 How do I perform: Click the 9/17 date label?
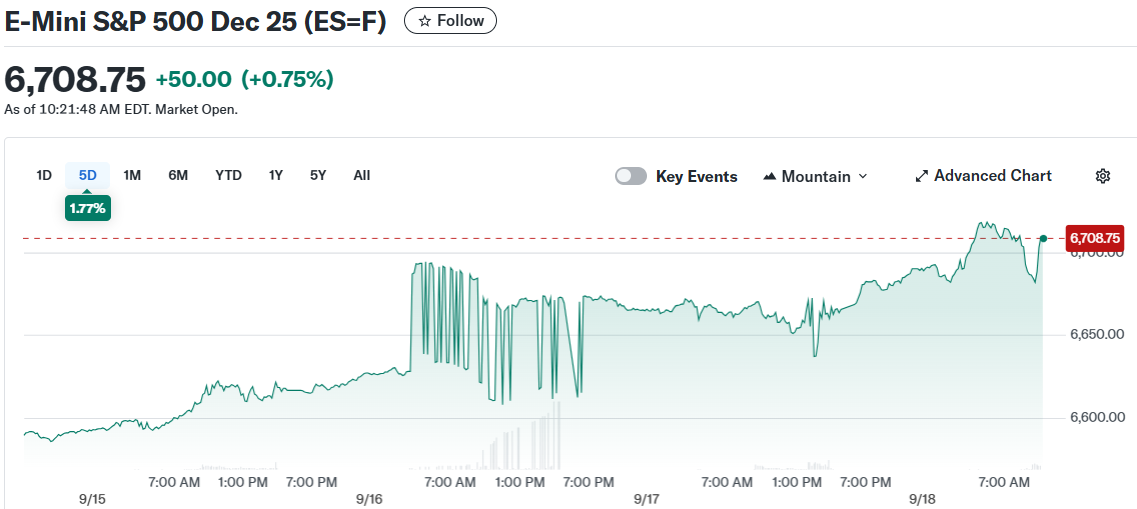click(x=647, y=500)
